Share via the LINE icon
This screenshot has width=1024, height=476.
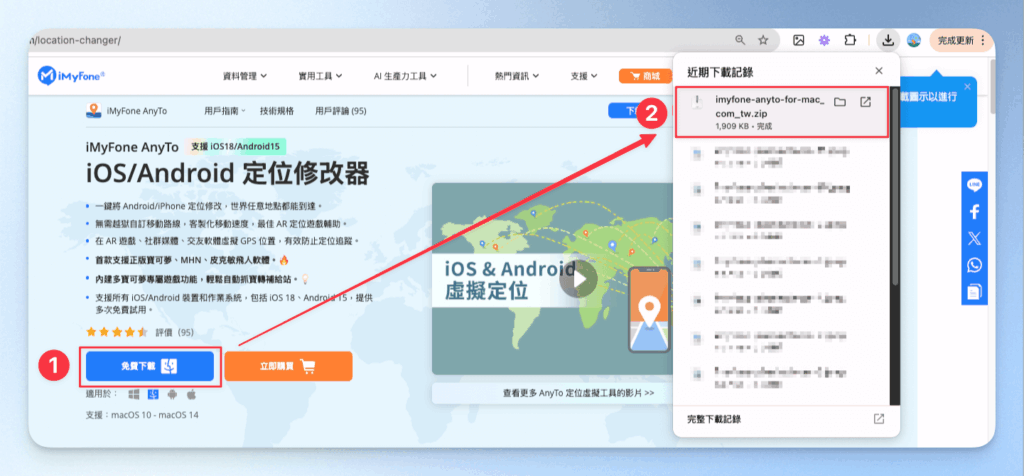coord(974,185)
